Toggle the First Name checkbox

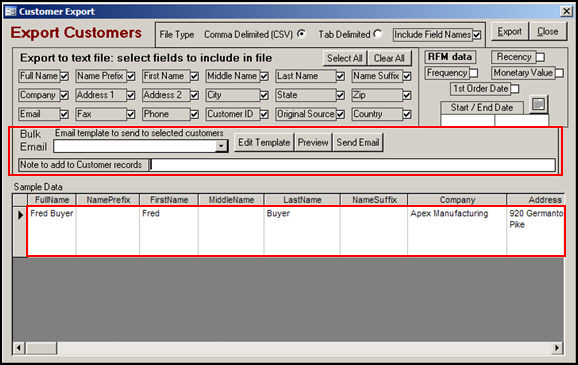(195, 76)
